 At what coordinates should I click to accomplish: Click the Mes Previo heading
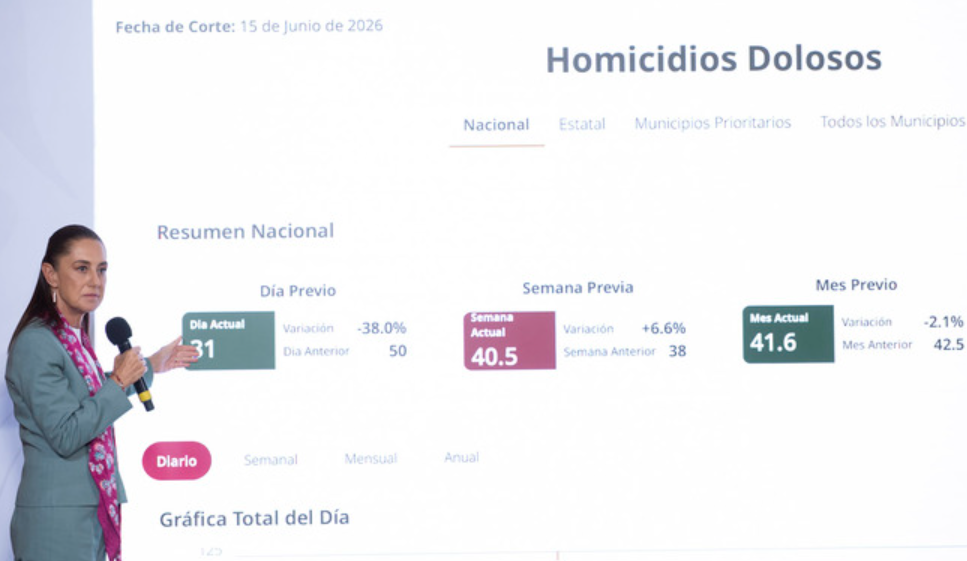pos(856,285)
